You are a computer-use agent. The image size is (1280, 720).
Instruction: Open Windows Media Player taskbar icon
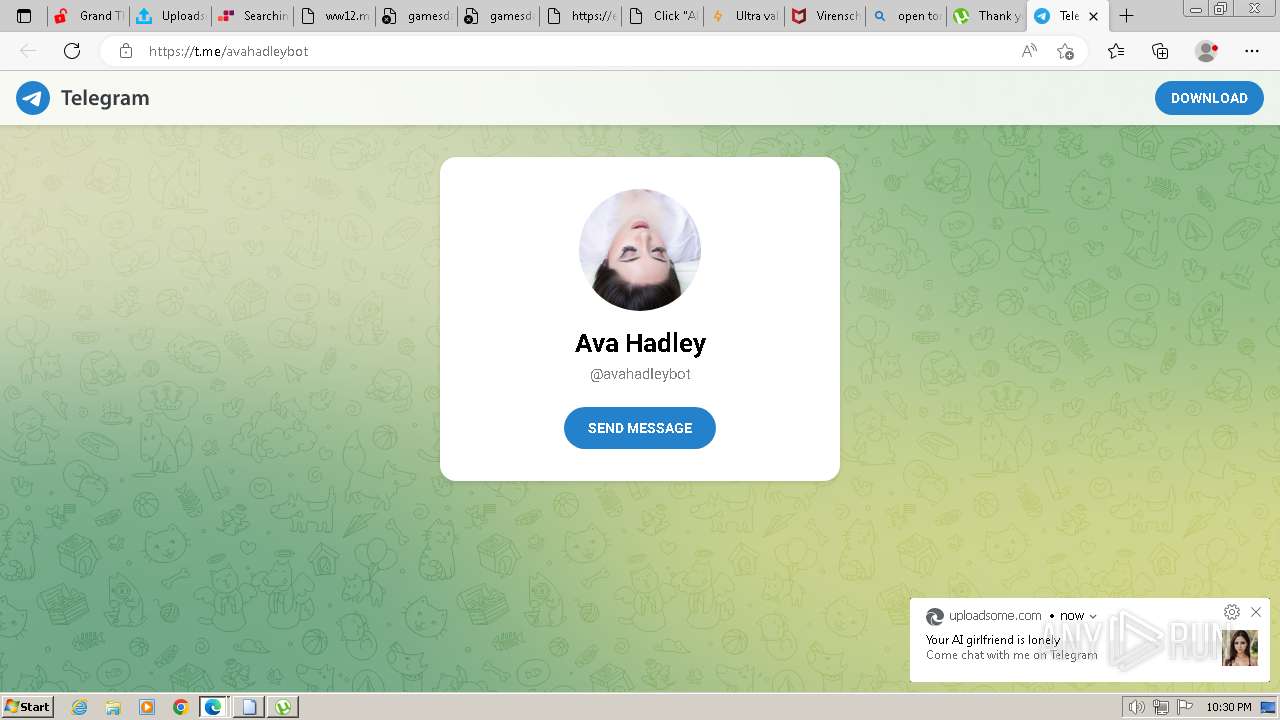(147, 707)
